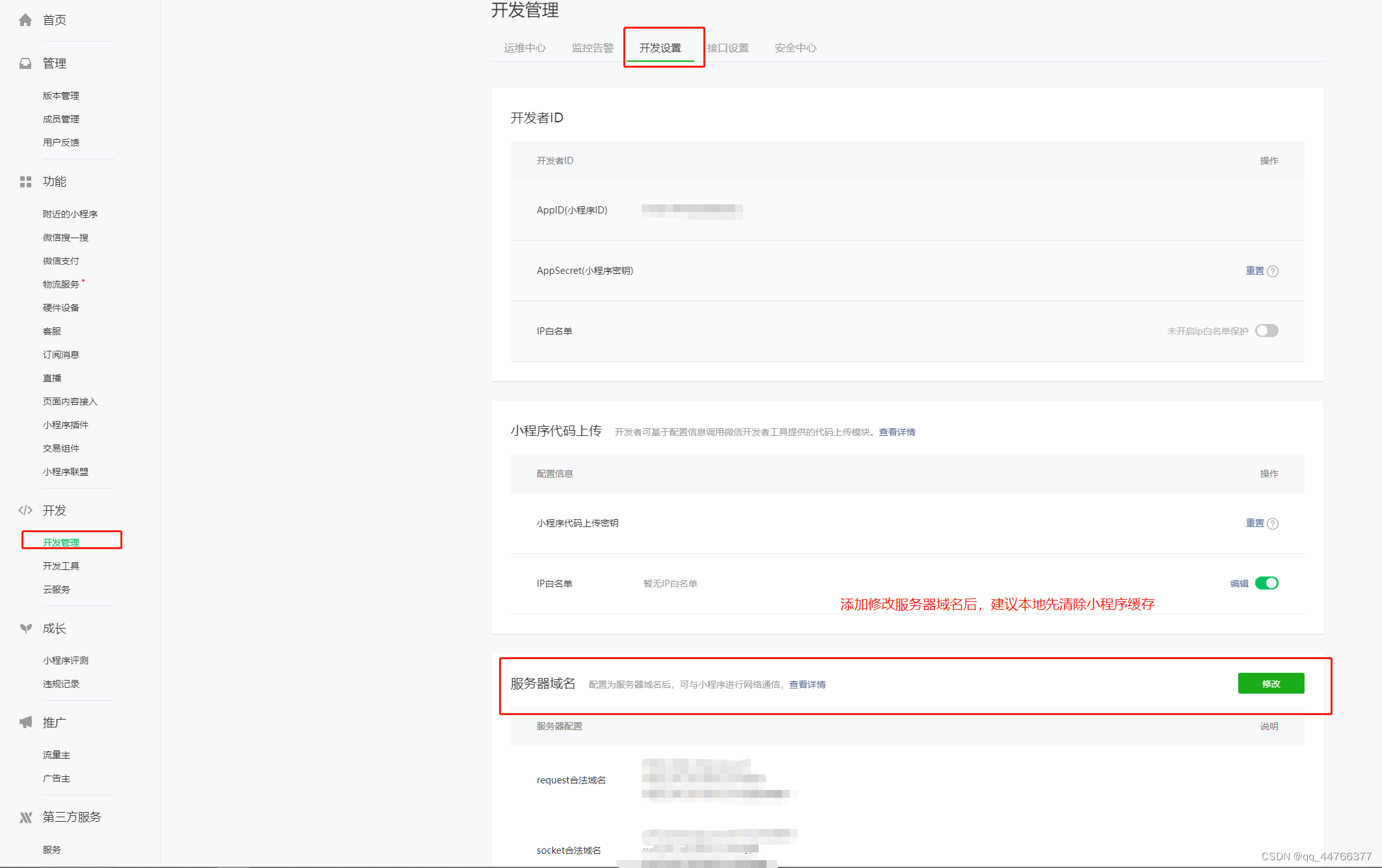Click the third-party services icon beside 第三方服务
This screenshot has height=868, width=1382.
(25, 817)
